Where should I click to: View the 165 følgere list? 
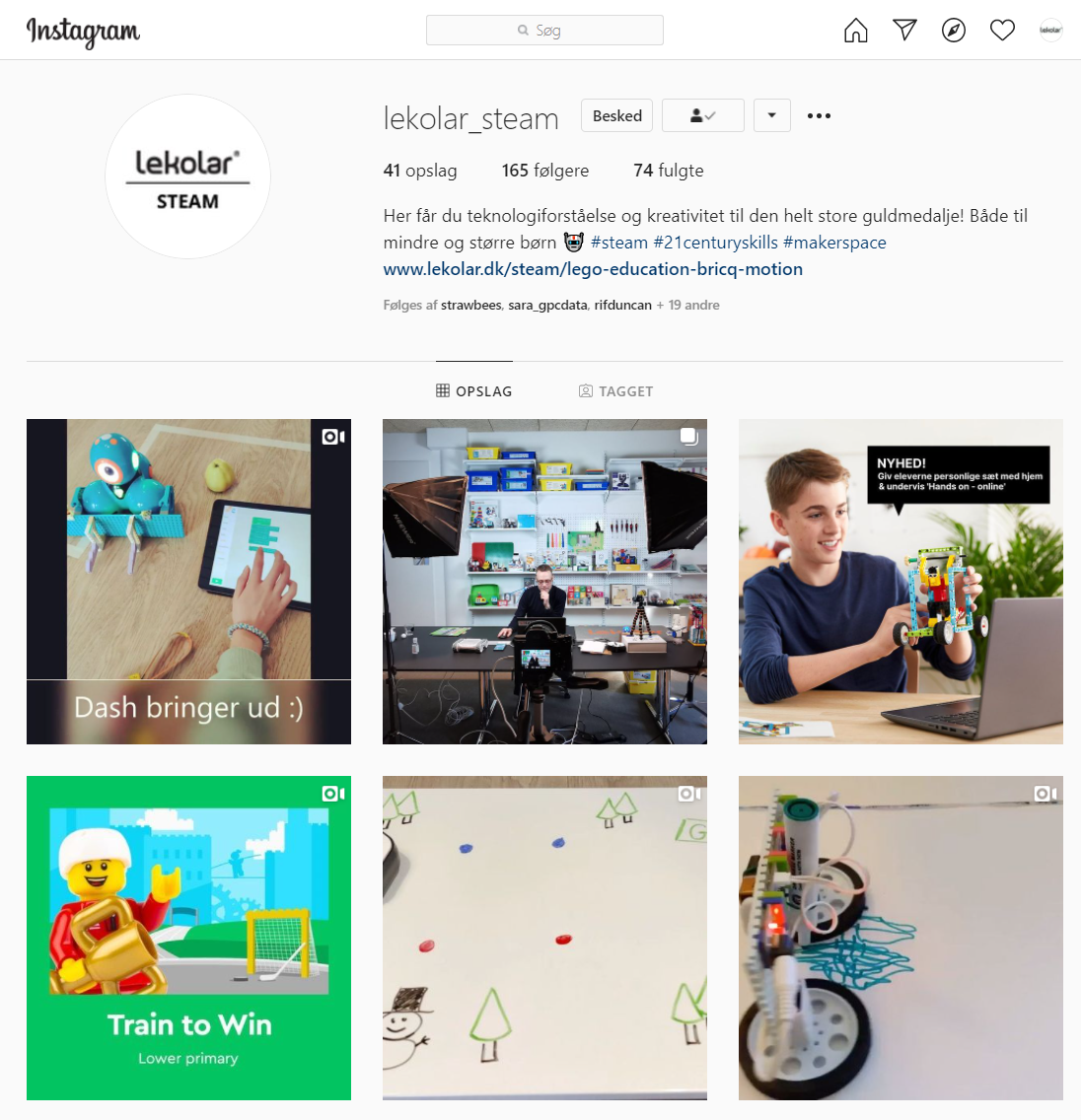[545, 171]
